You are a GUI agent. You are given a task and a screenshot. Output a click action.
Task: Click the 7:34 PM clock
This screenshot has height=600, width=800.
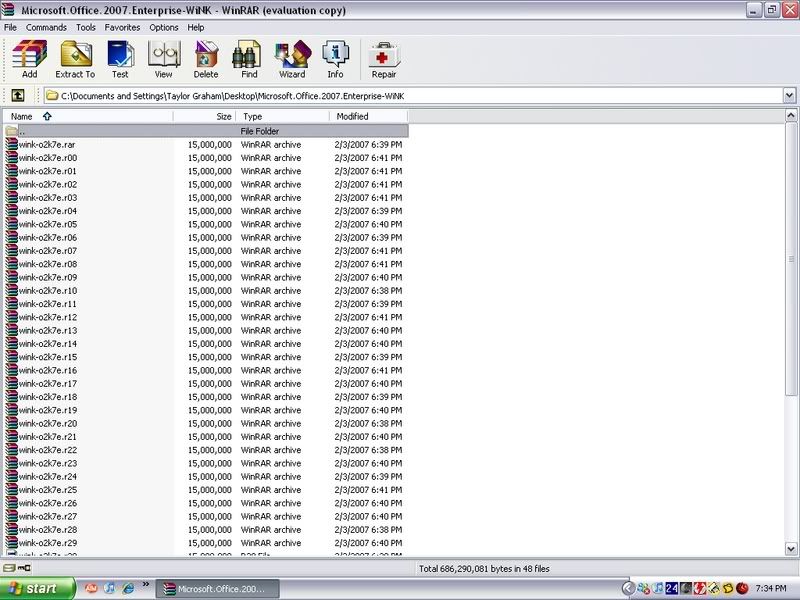point(770,588)
